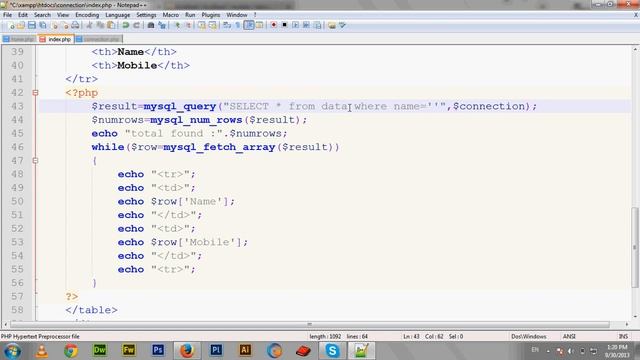Open the Edit menu

click(x=23, y=15)
